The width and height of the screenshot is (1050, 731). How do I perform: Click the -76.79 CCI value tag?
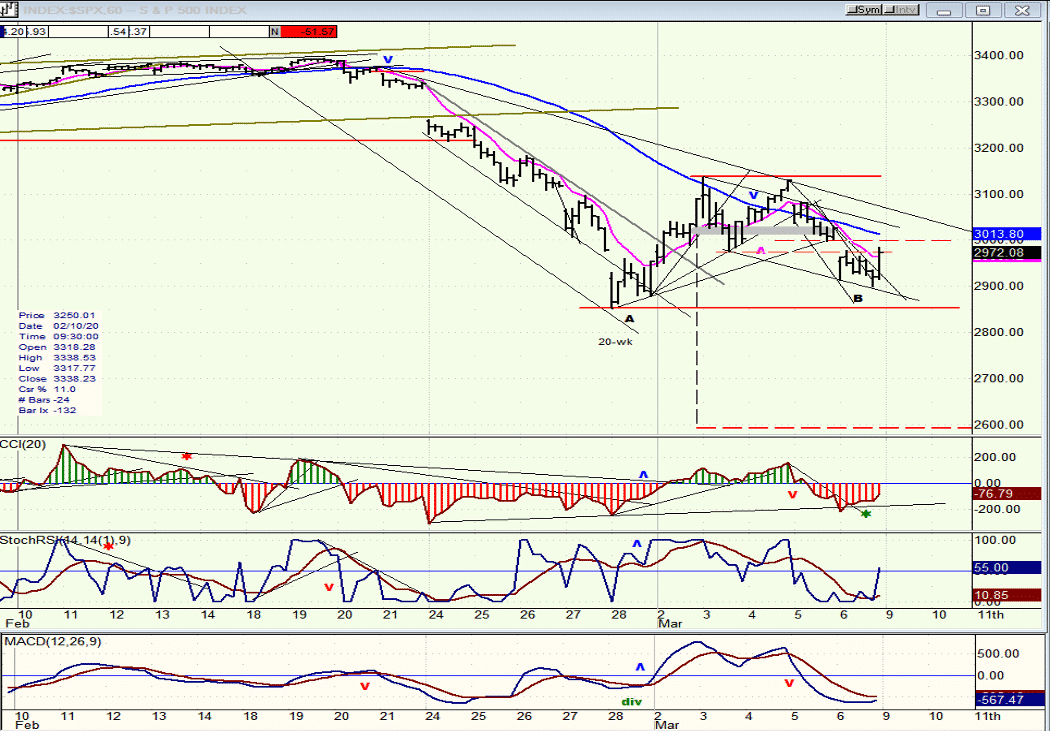coord(1007,494)
